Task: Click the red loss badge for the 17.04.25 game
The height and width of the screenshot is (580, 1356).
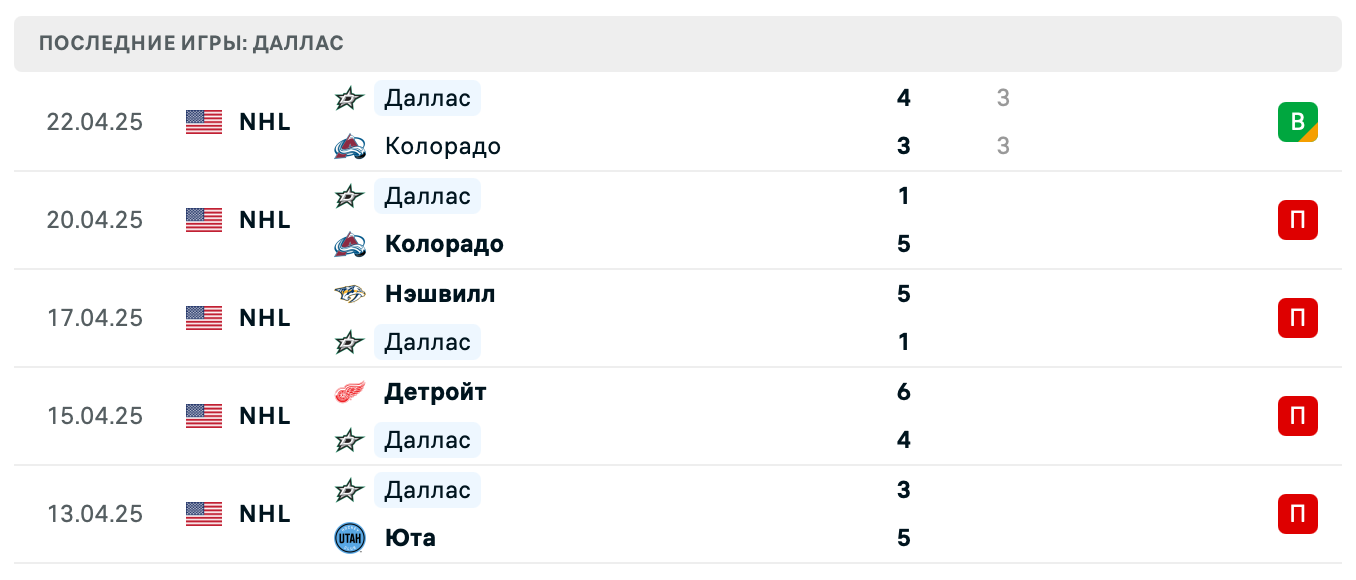Action: coord(1297,318)
